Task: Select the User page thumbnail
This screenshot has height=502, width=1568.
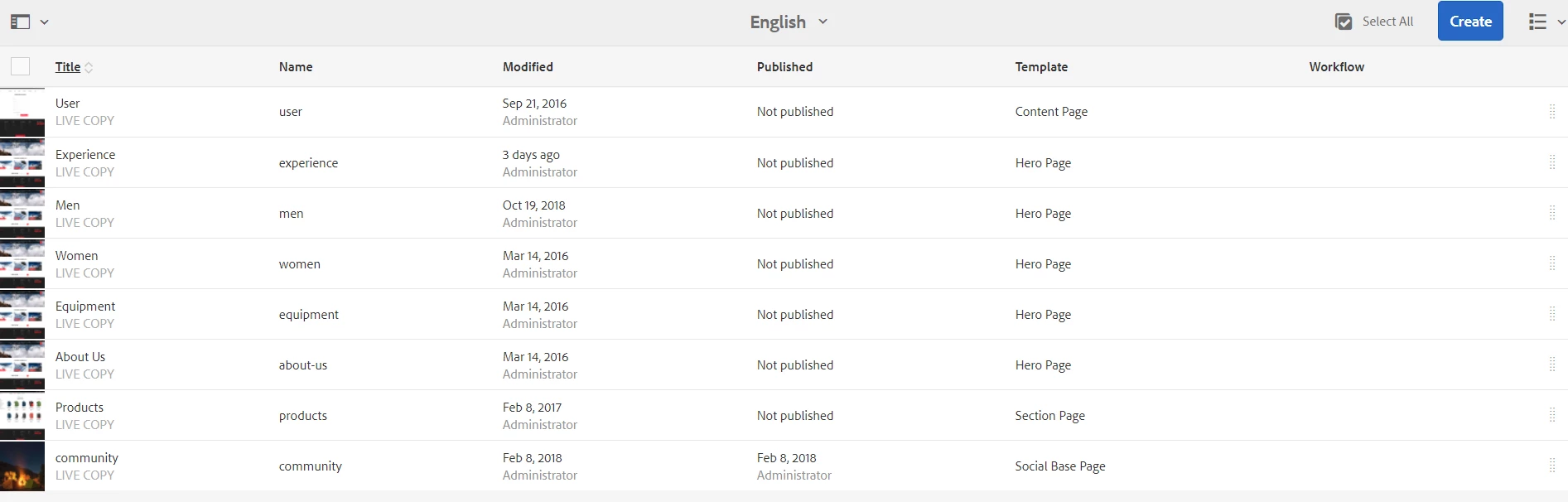Action: coord(22,112)
